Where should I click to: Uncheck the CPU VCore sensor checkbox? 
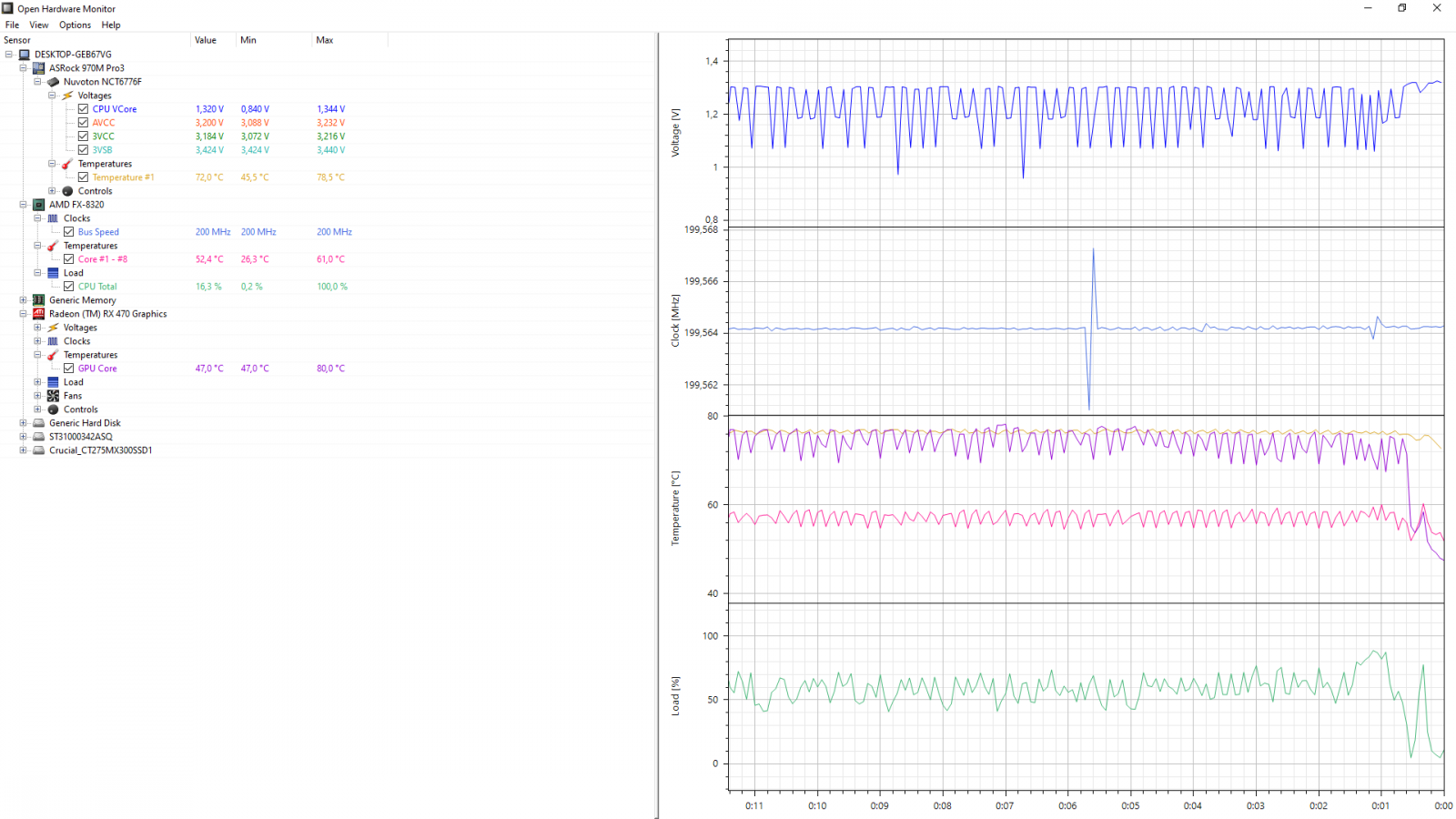click(83, 109)
